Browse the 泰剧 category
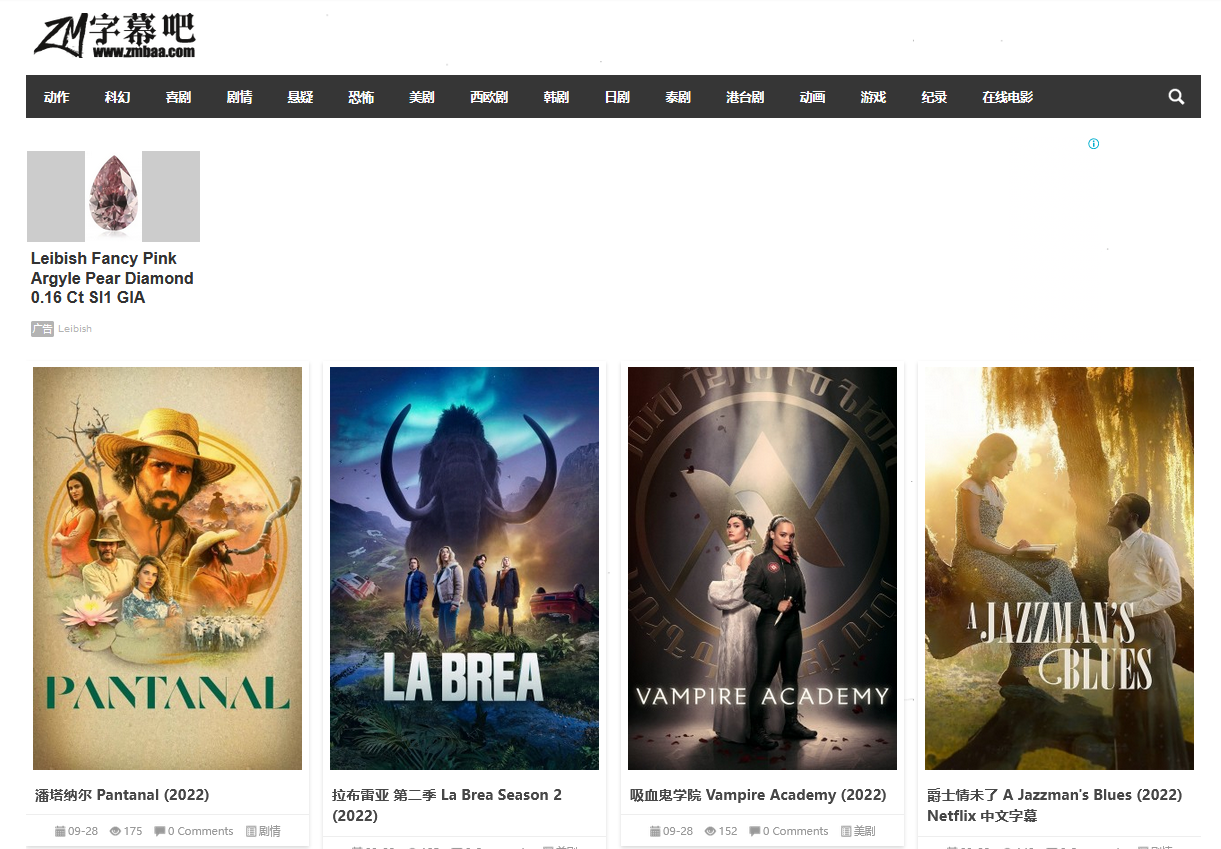Image resolution: width=1221 pixels, height=849 pixels. 678,97
